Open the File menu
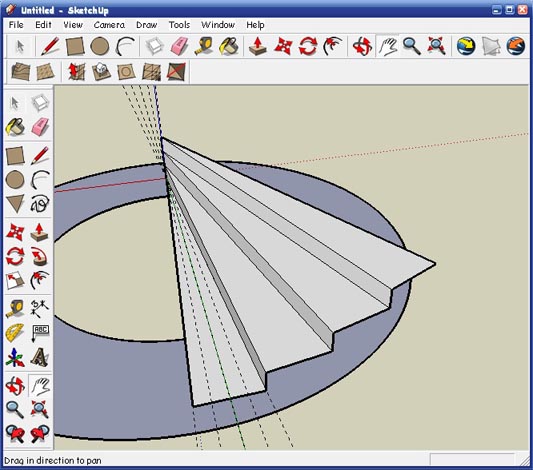 [16, 25]
